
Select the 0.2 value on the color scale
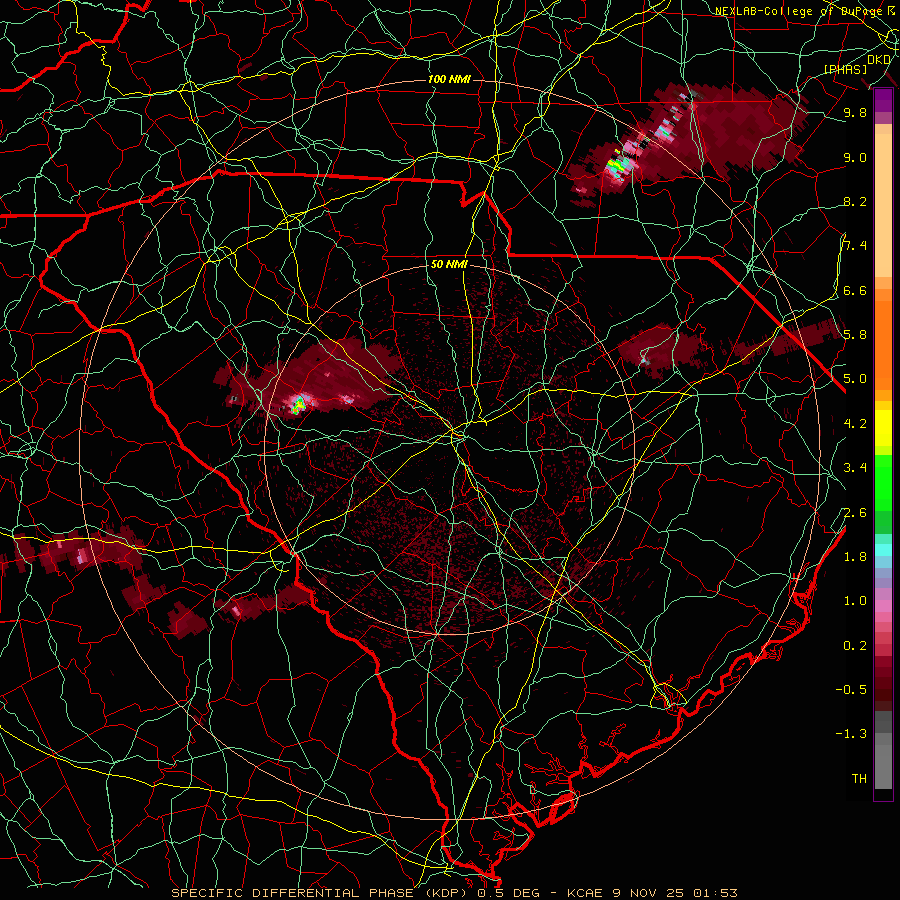pyautogui.click(x=855, y=646)
